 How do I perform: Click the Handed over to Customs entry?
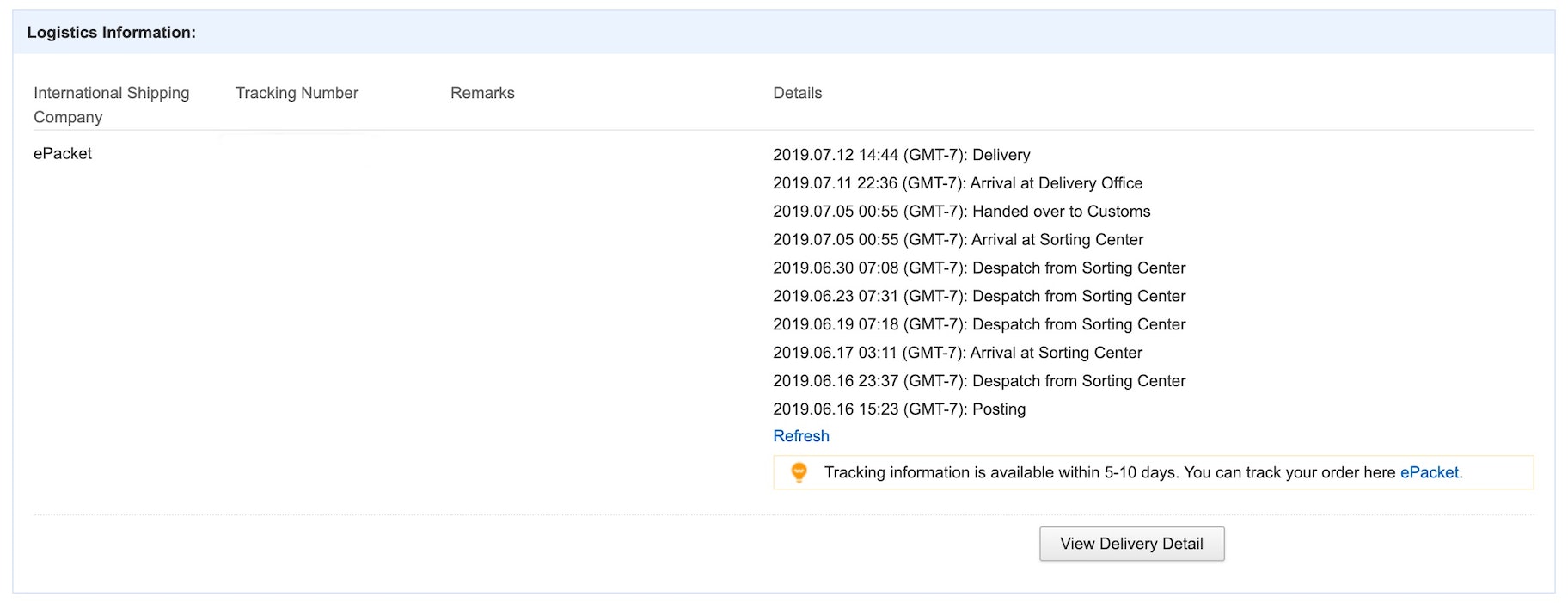[961, 212]
